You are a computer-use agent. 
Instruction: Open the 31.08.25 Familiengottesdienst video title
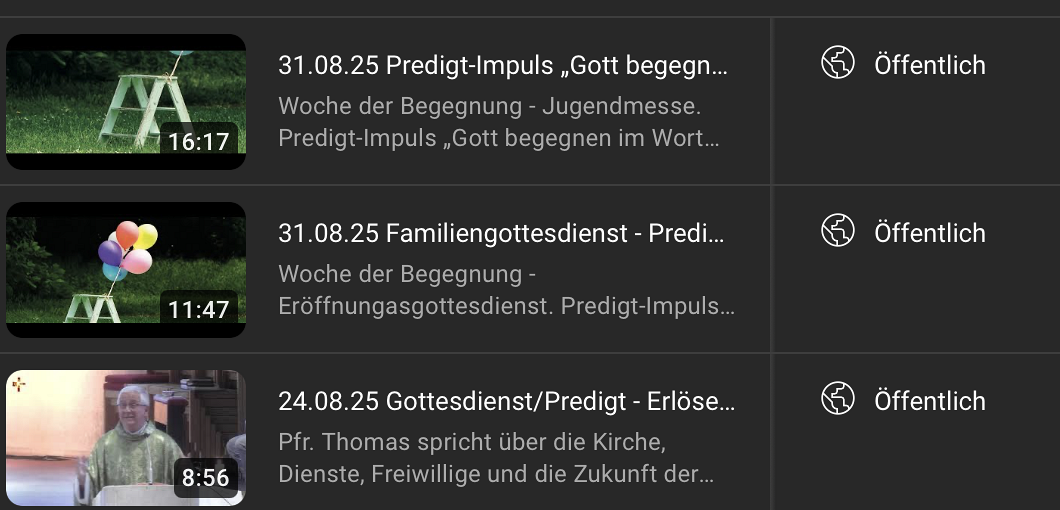pos(503,234)
